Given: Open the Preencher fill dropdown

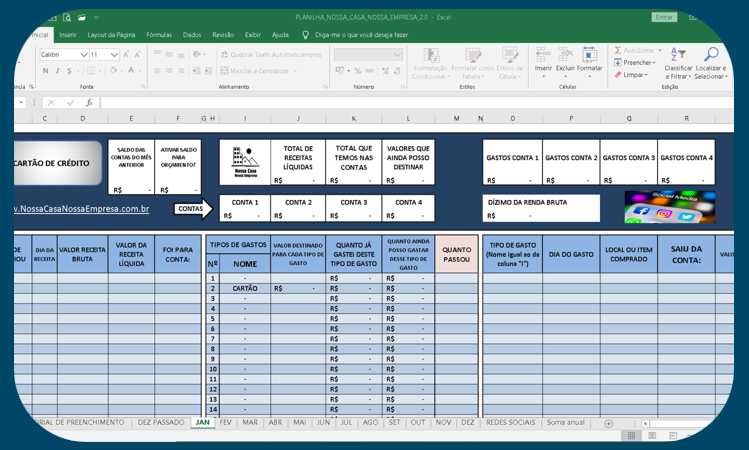Looking at the screenshot, I should tap(637, 62).
